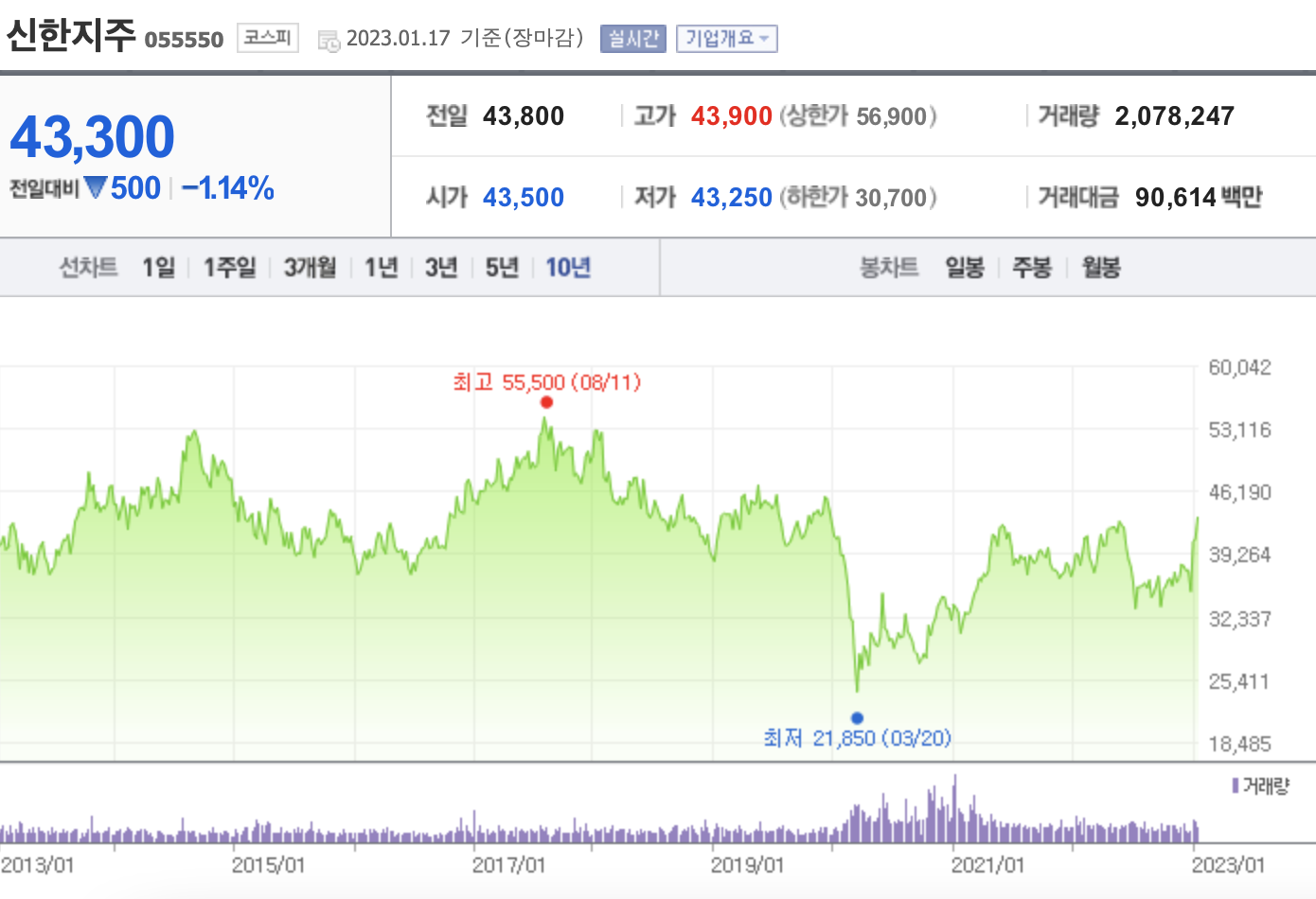Screen dimensions: 1316x899
Task: Click the 거래량 value 2,078,247
Action: click(1175, 116)
